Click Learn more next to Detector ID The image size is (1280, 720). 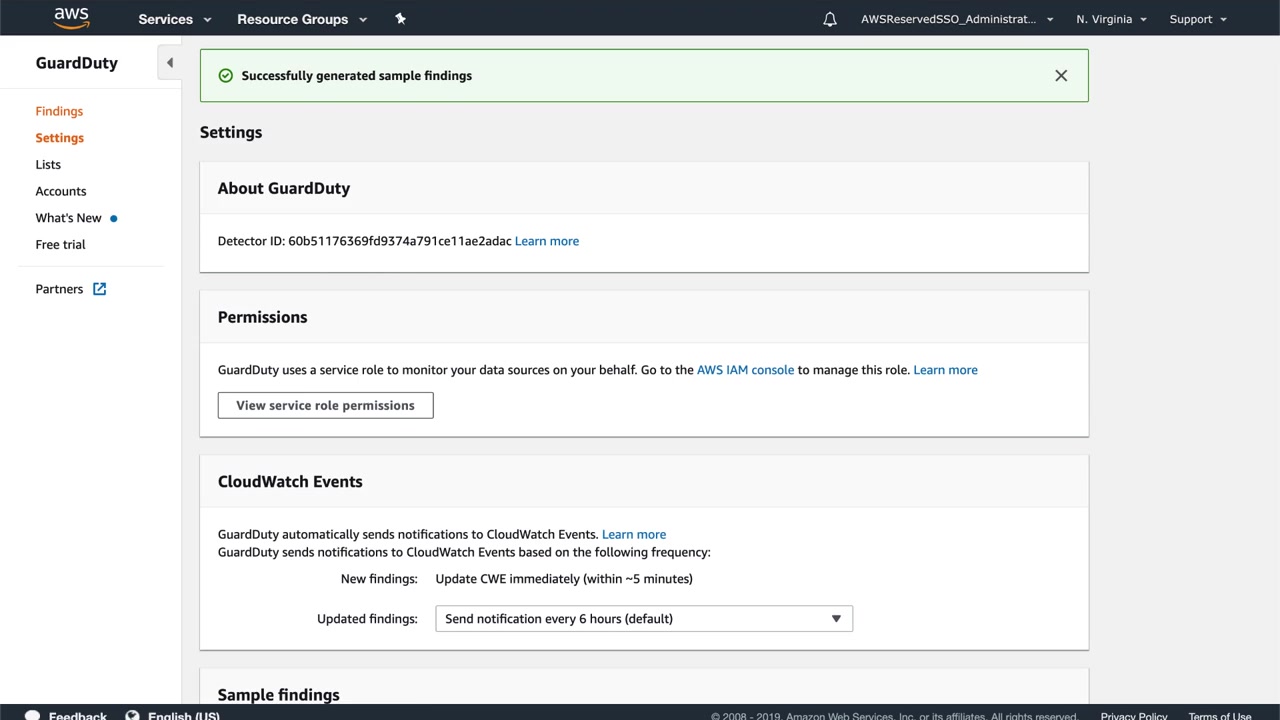547,241
